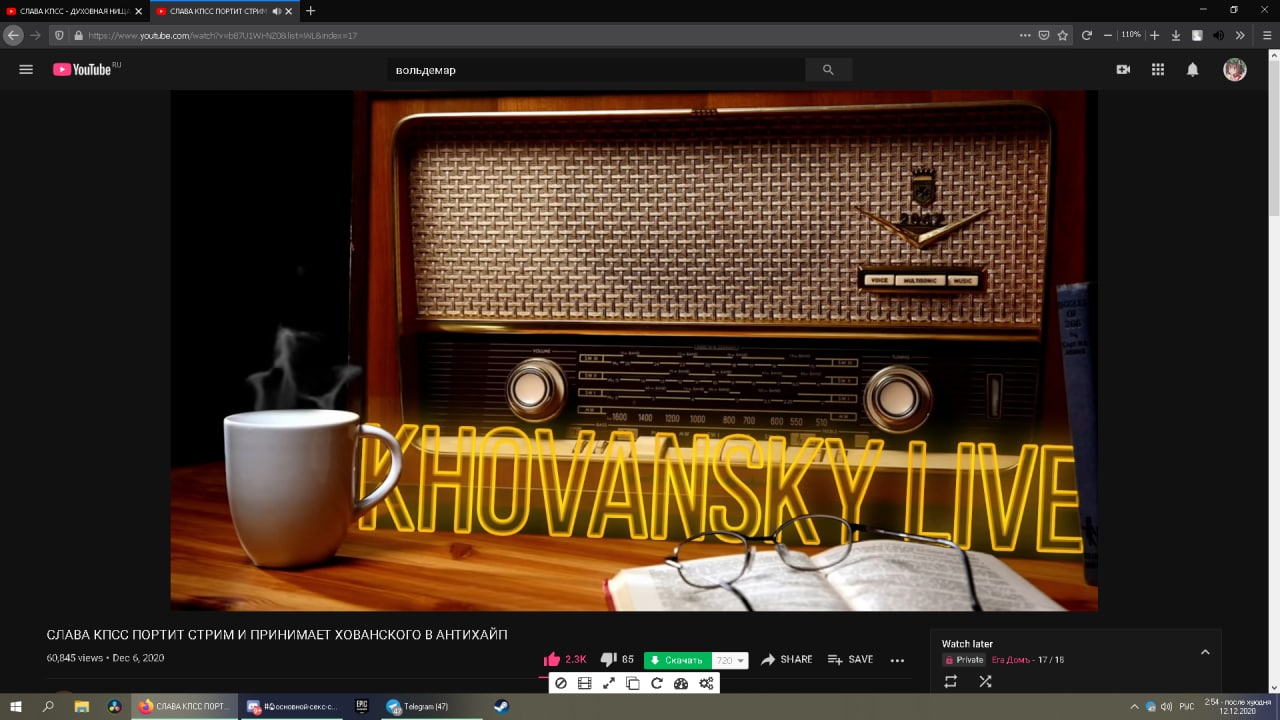Click in the YouTube search field
The height and width of the screenshot is (720, 1280).
tap(596, 70)
